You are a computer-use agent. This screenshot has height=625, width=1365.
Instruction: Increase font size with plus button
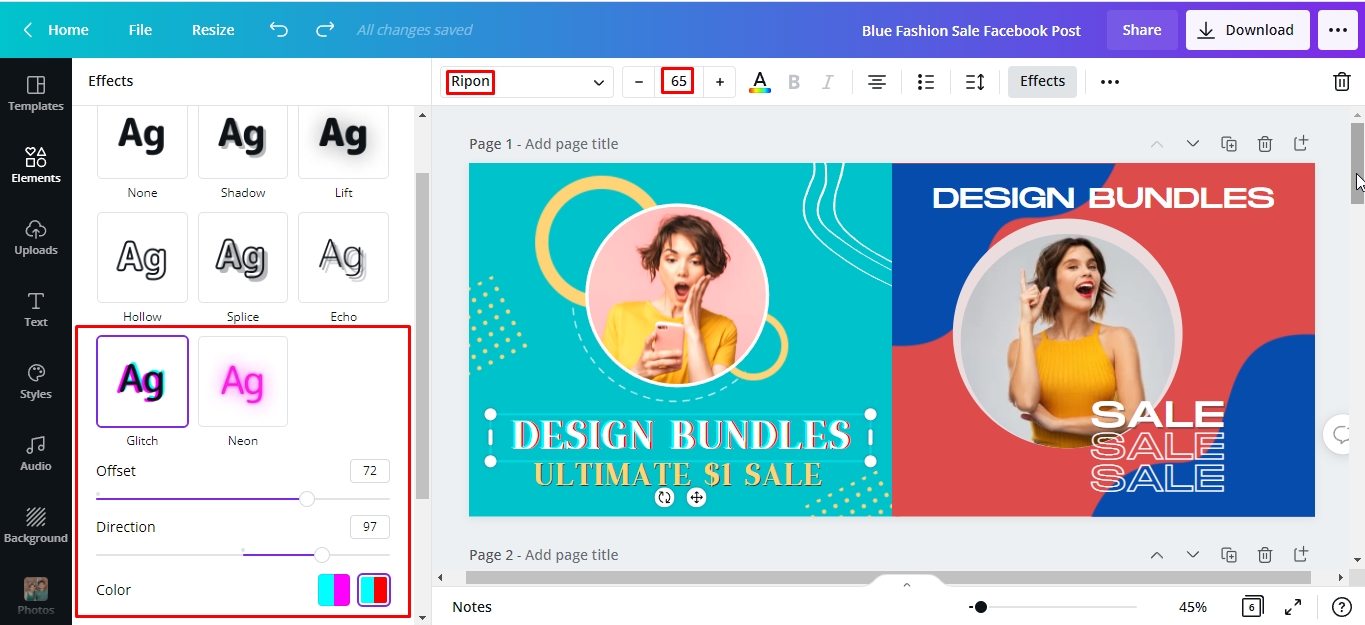[719, 82]
